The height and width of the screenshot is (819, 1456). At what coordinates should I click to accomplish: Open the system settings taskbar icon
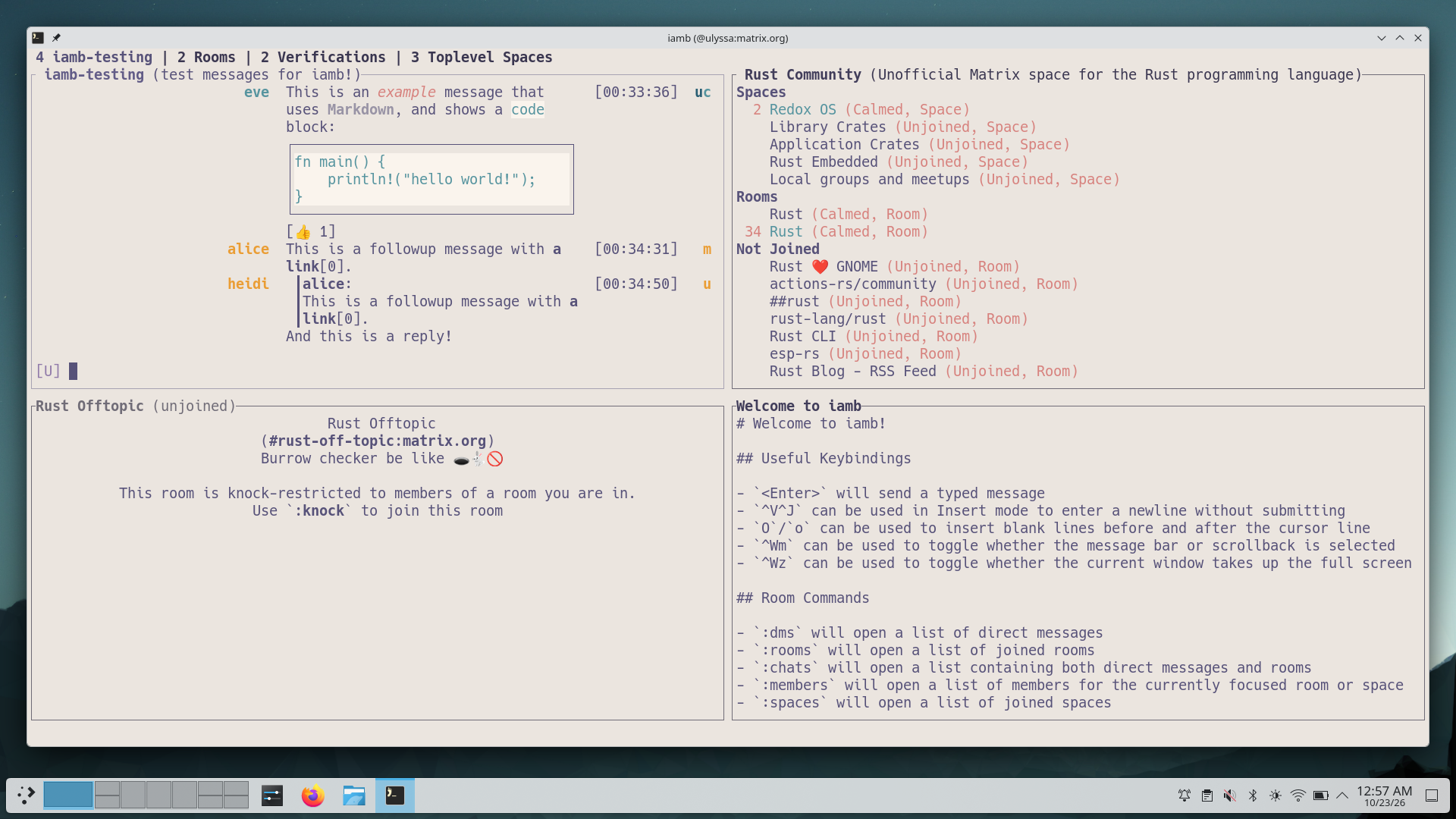271,795
